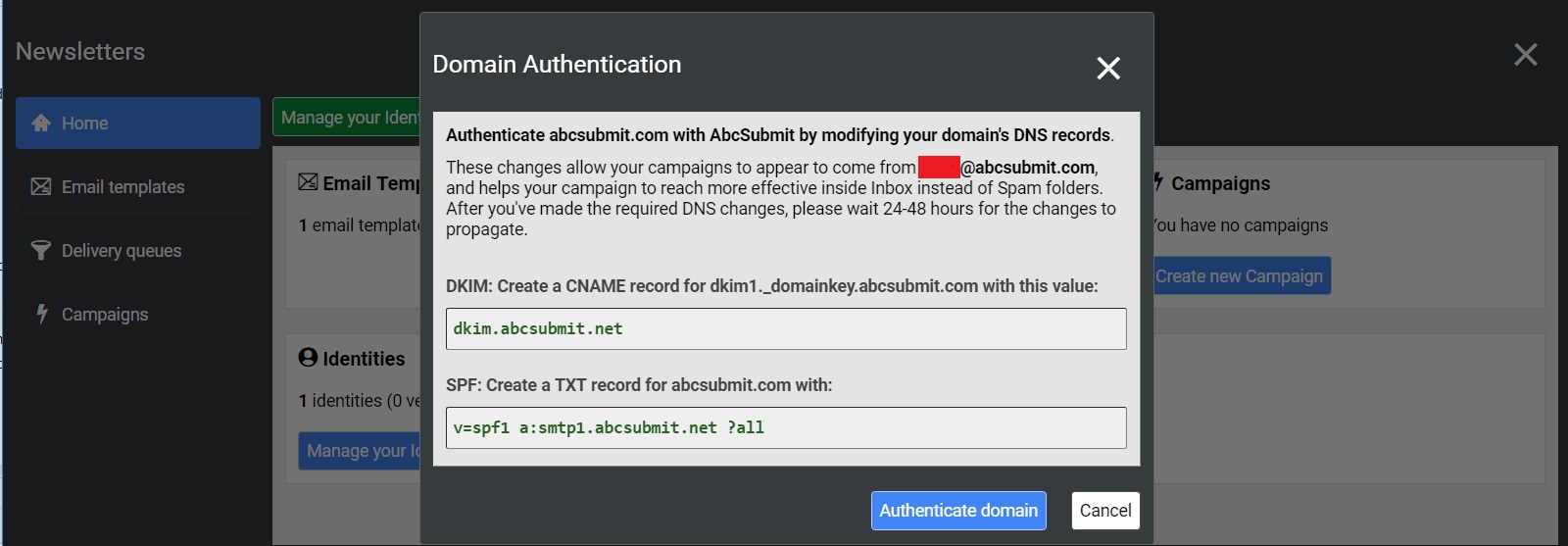Click the Home house icon in sidebar

click(41, 124)
